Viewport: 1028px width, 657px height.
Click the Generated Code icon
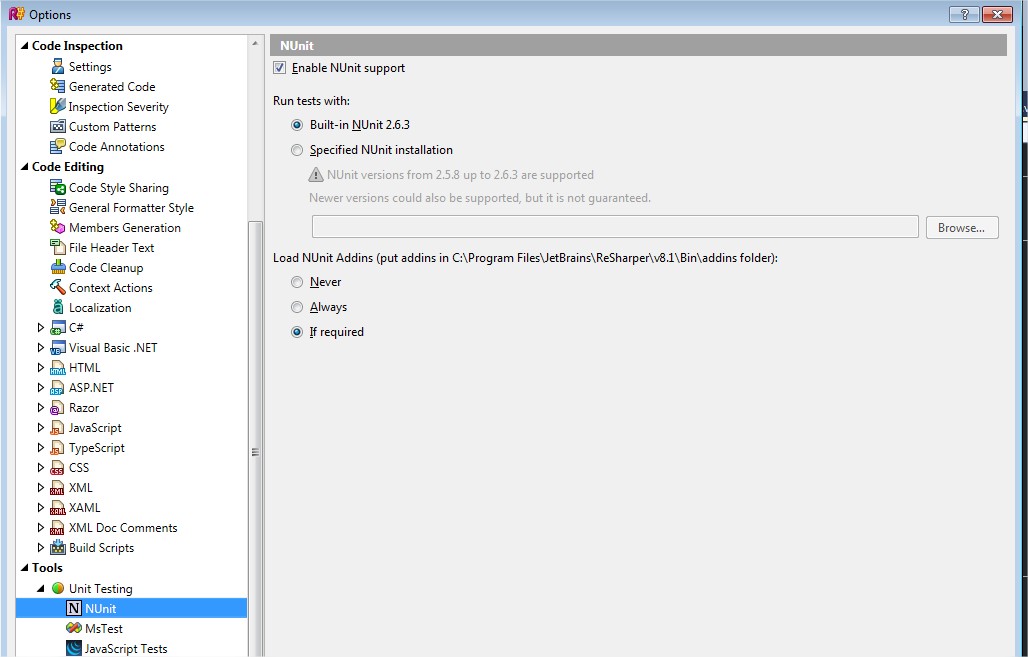(58, 86)
